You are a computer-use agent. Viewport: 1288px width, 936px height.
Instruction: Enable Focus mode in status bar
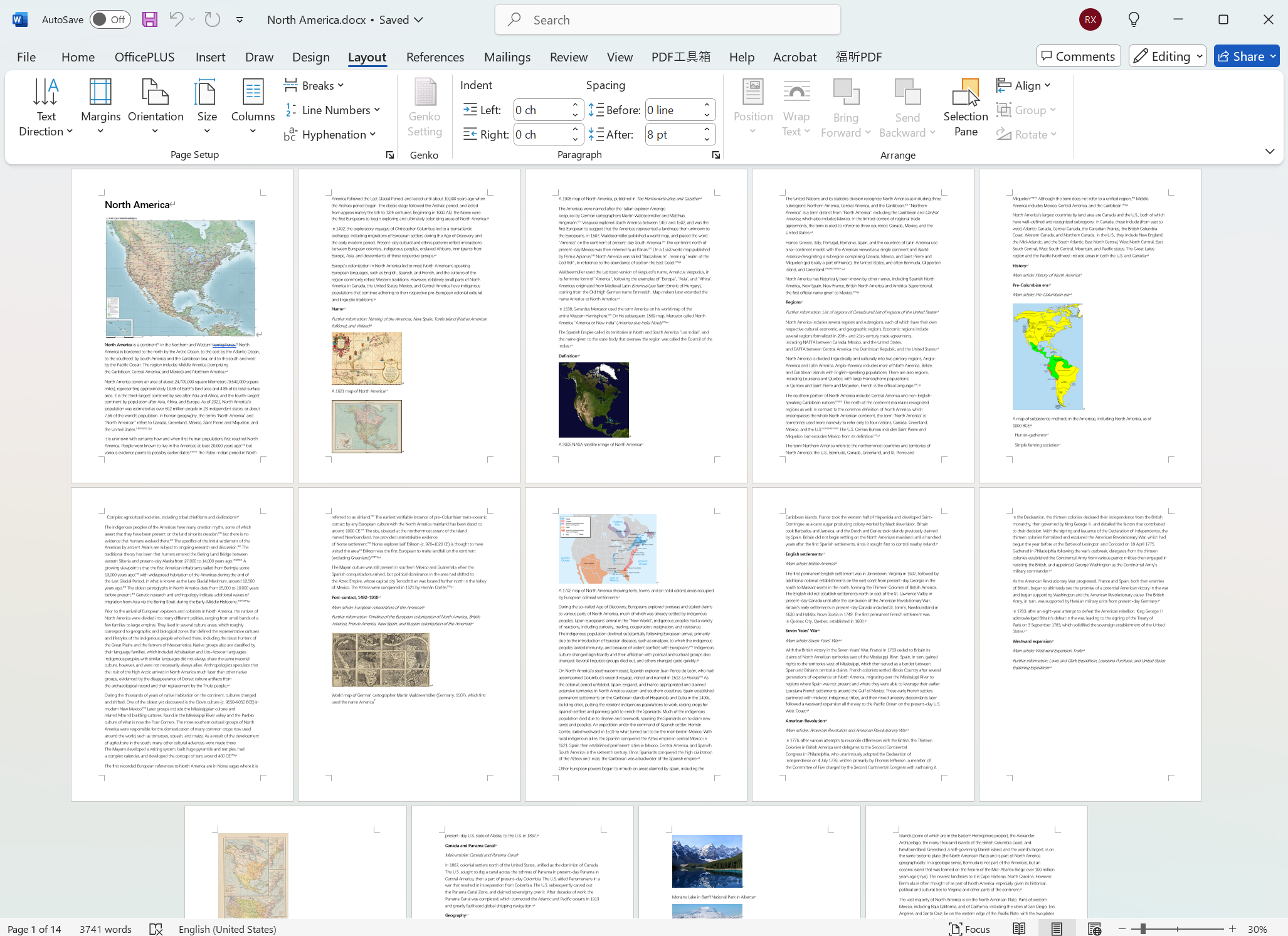pyautogui.click(x=969, y=928)
